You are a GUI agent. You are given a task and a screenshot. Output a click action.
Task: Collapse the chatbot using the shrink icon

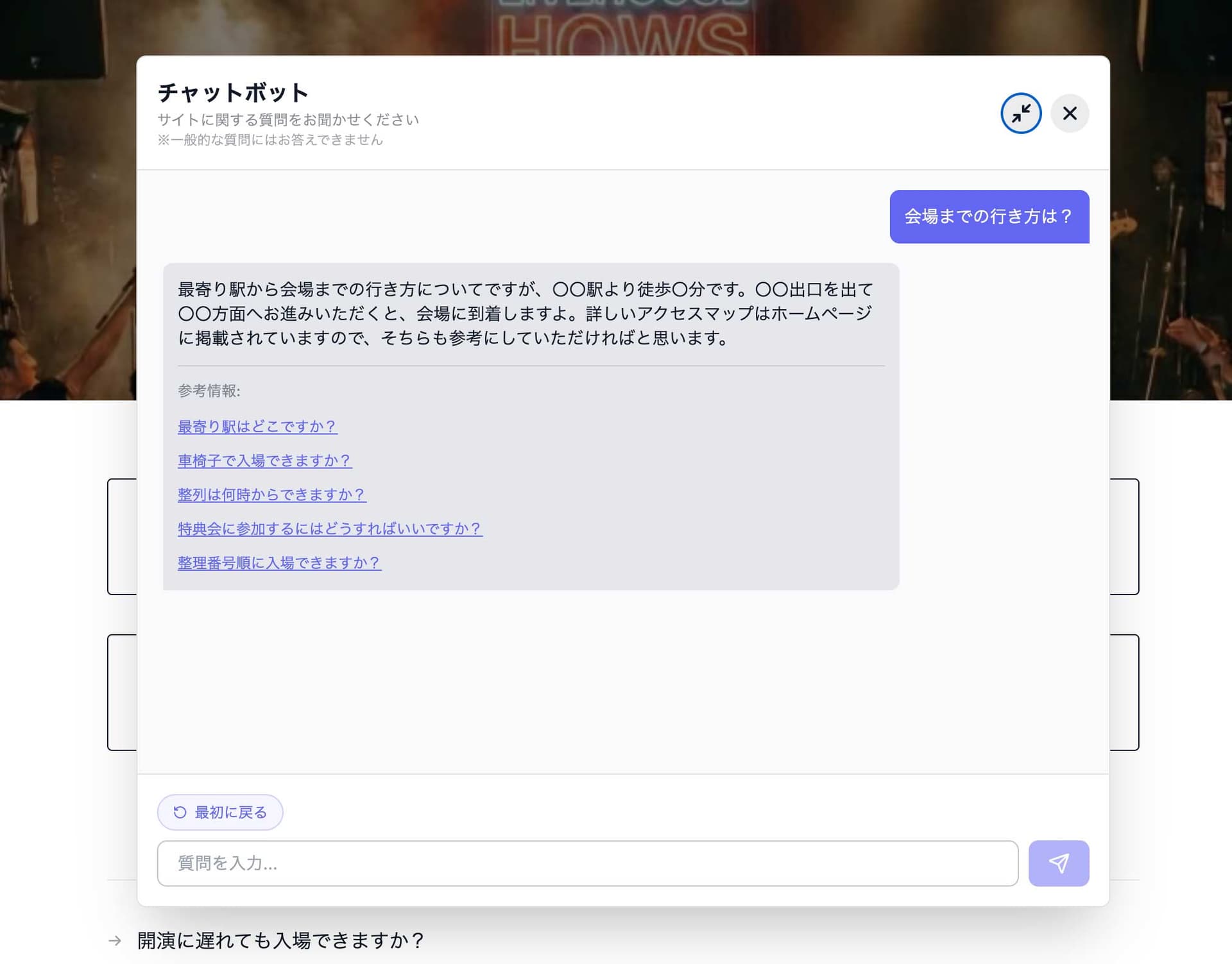point(1020,113)
